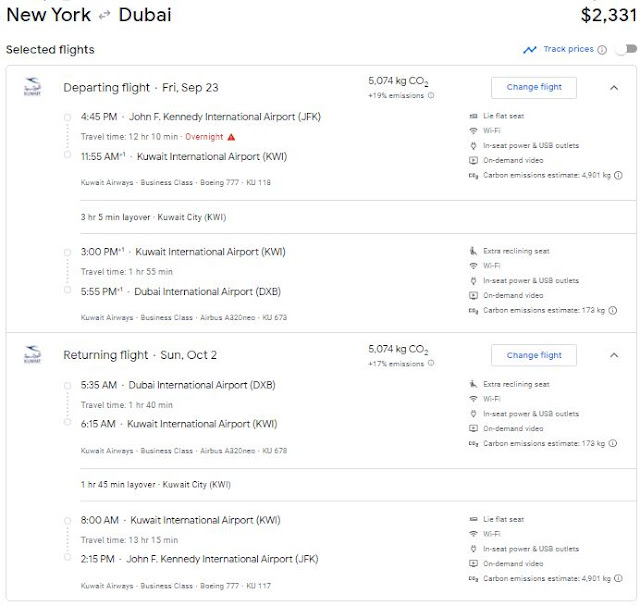This screenshot has height=606, width=640.
Task: Click the 3 hr 5 min layover row
Action: tap(153, 218)
